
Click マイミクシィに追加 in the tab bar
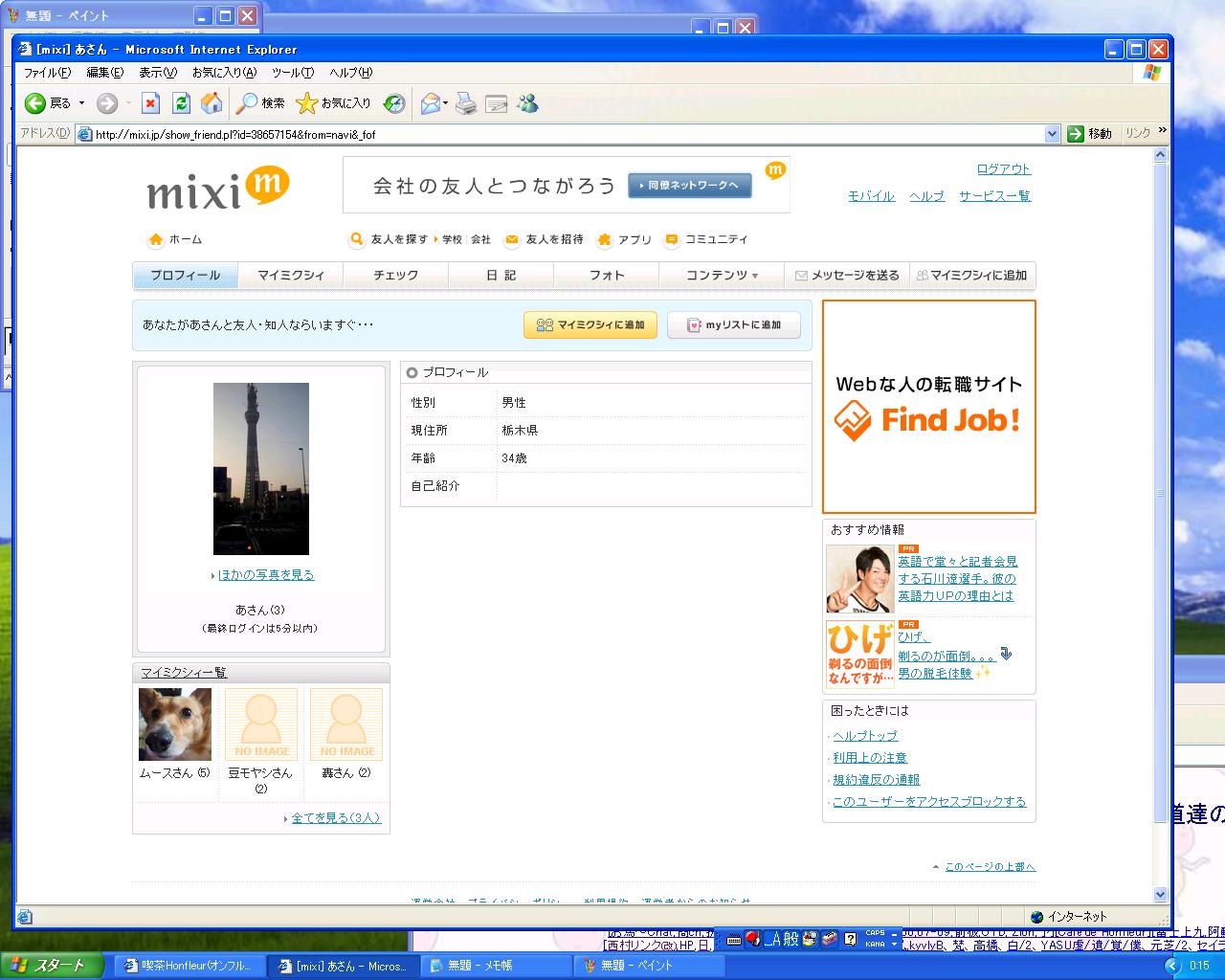[971, 276]
